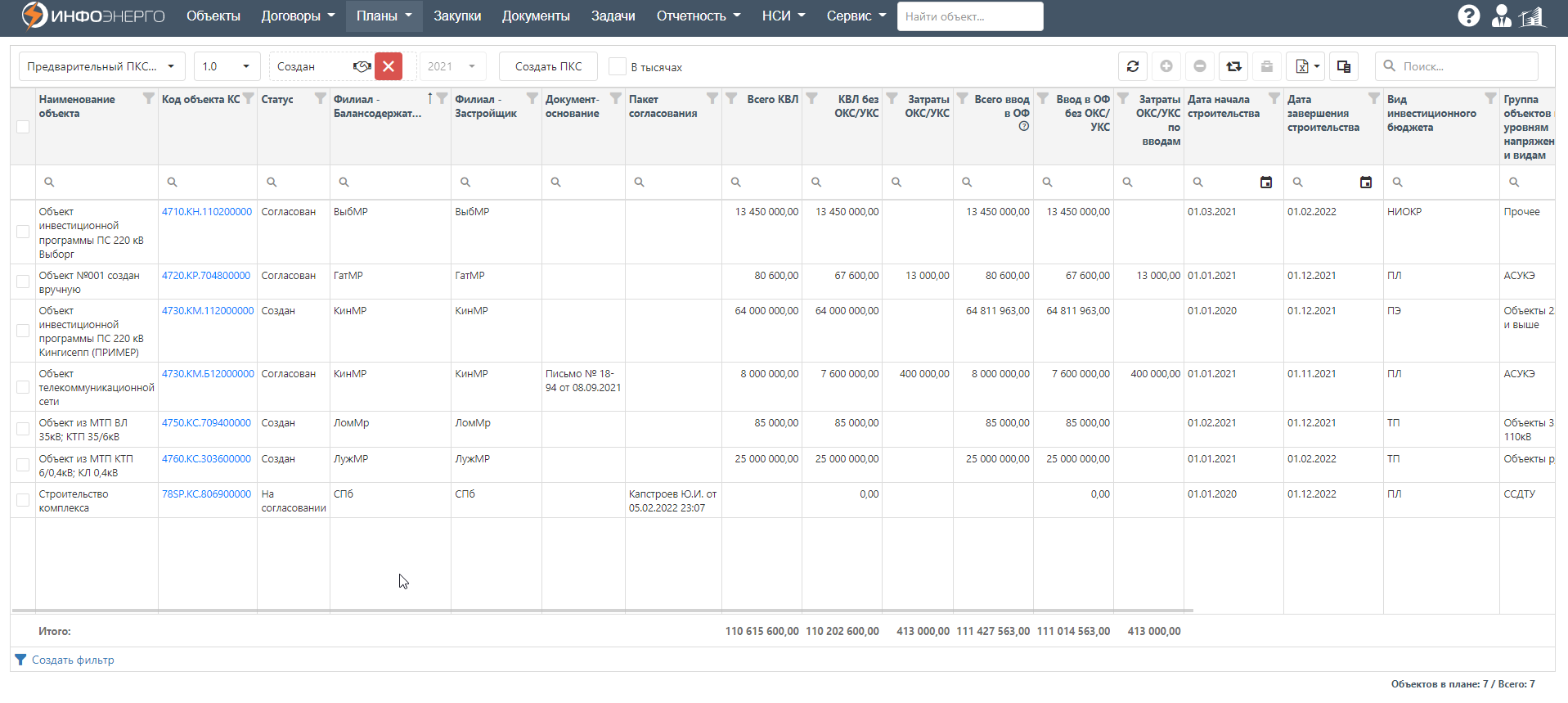The image size is (1568, 703).
Task: Expand the Отчетность menu
Action: click(699, 16)
